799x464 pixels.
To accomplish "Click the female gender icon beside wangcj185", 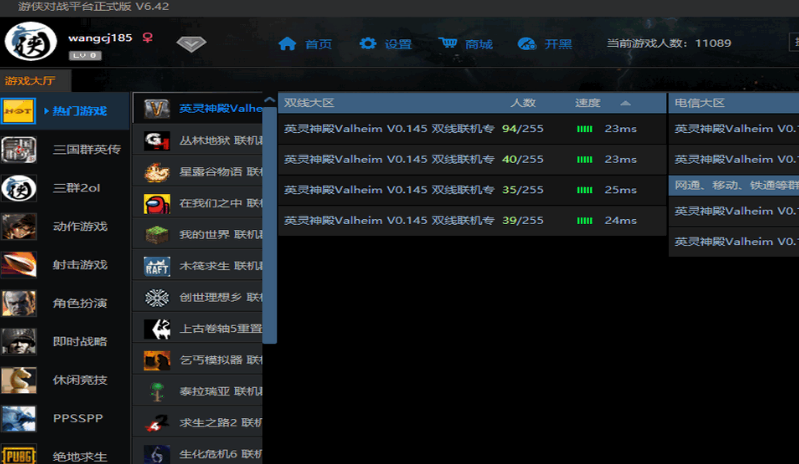I will click(148, 38).
